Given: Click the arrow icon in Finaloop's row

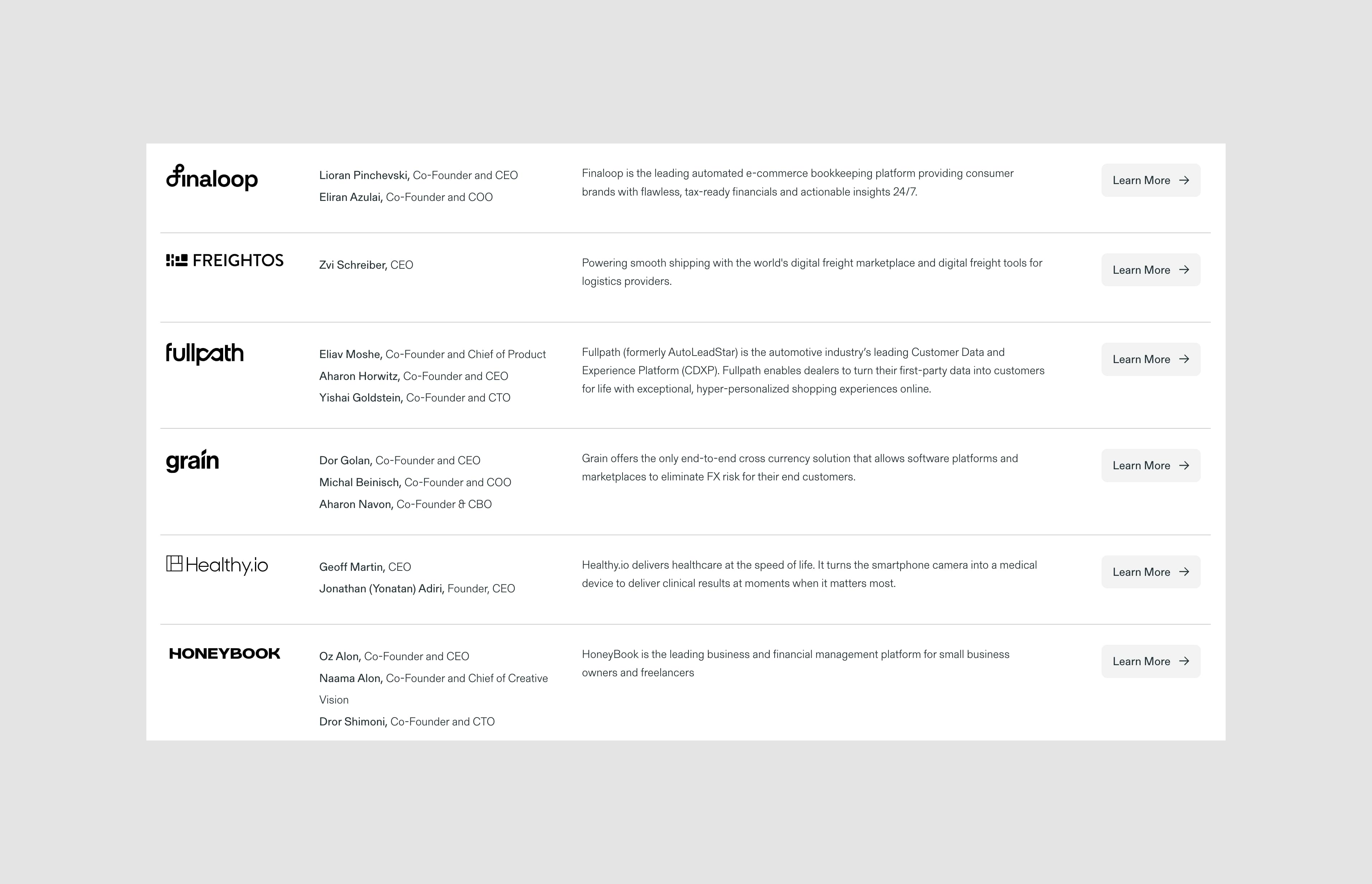Looking at the screenshot, I should coord(1184,180).
